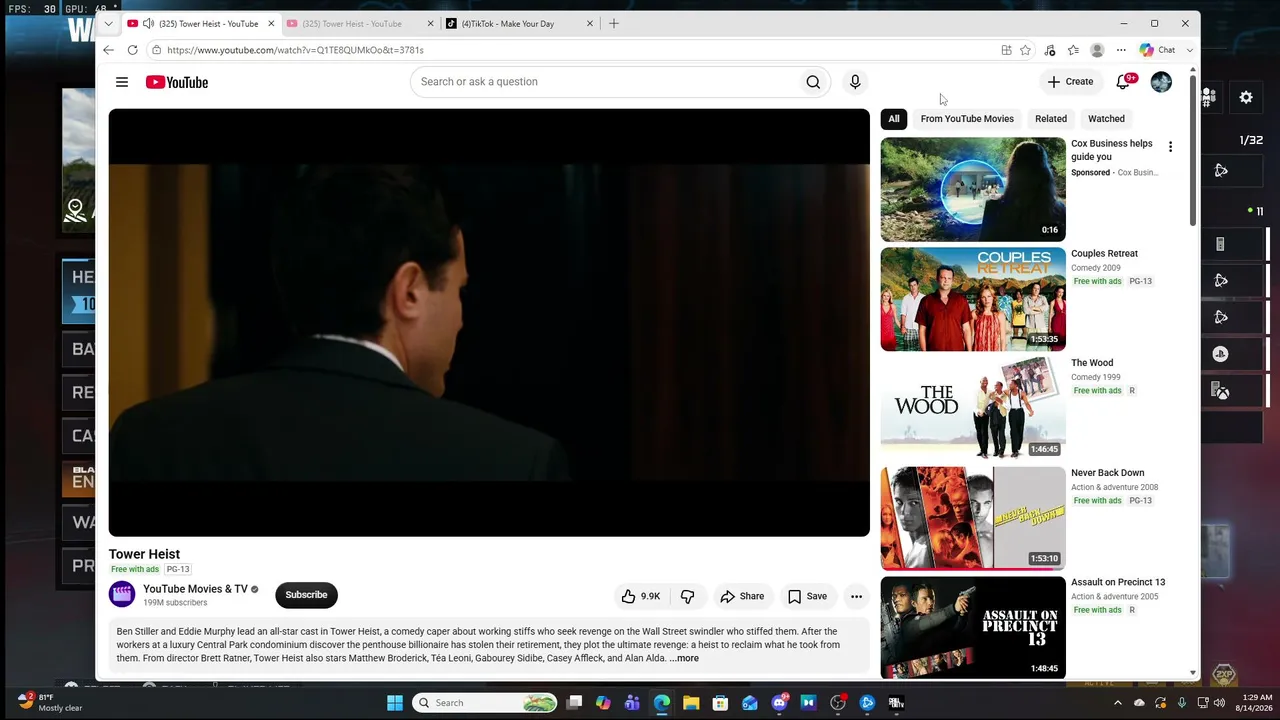Click the Windows taskbar Search box
Image resolution: width=1280 pixels, height=720 pixels.
(485, 703)
